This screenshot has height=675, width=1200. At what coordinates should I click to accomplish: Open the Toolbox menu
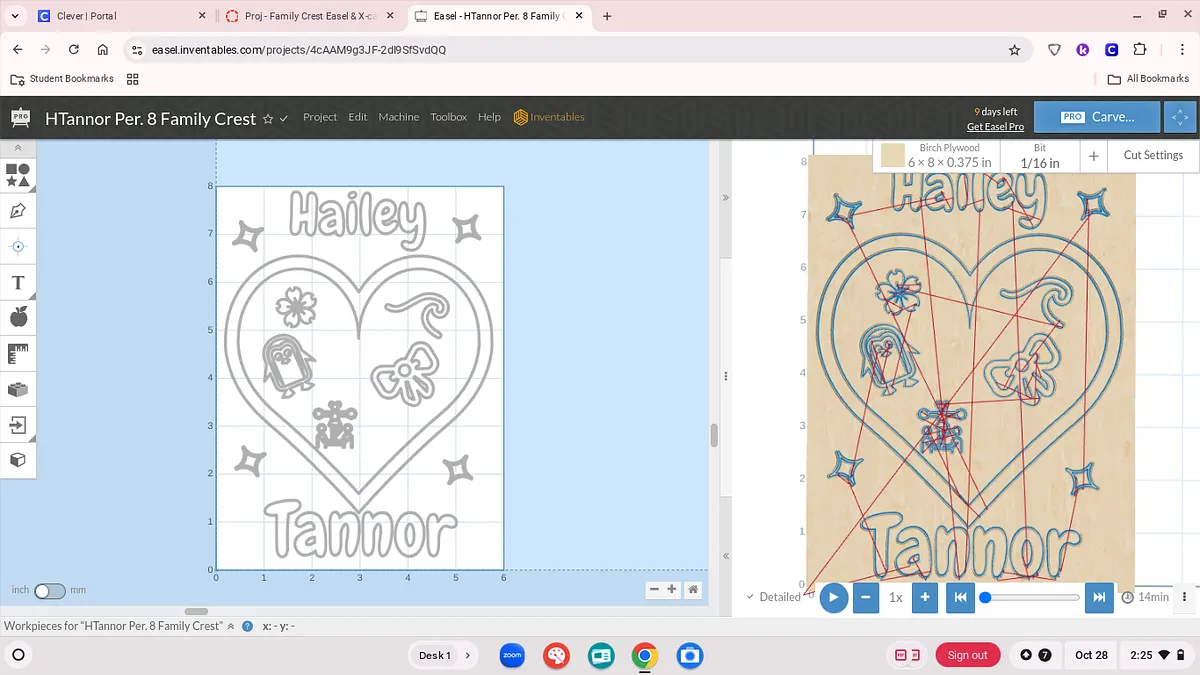448,117
